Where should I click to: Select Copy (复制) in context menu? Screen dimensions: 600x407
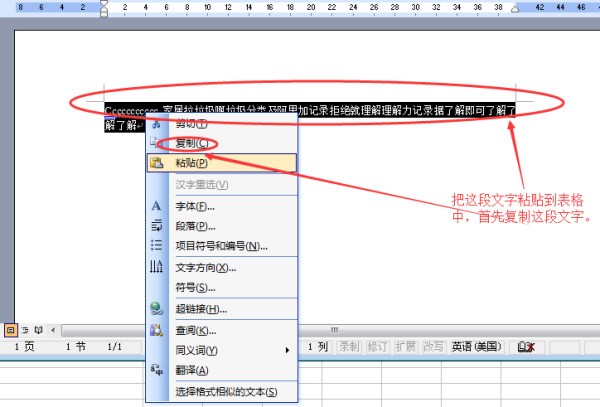click(x=191, y=143)
